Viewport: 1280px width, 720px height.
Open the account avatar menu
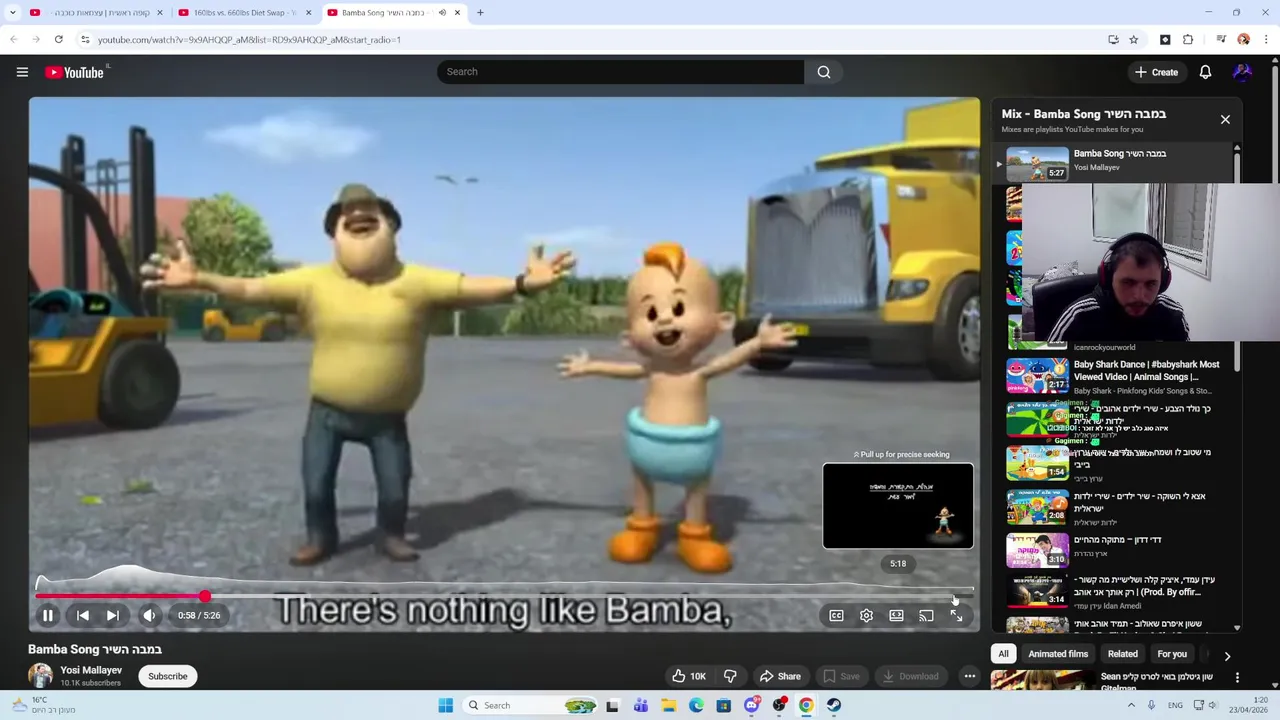(x=1242, y=72)
